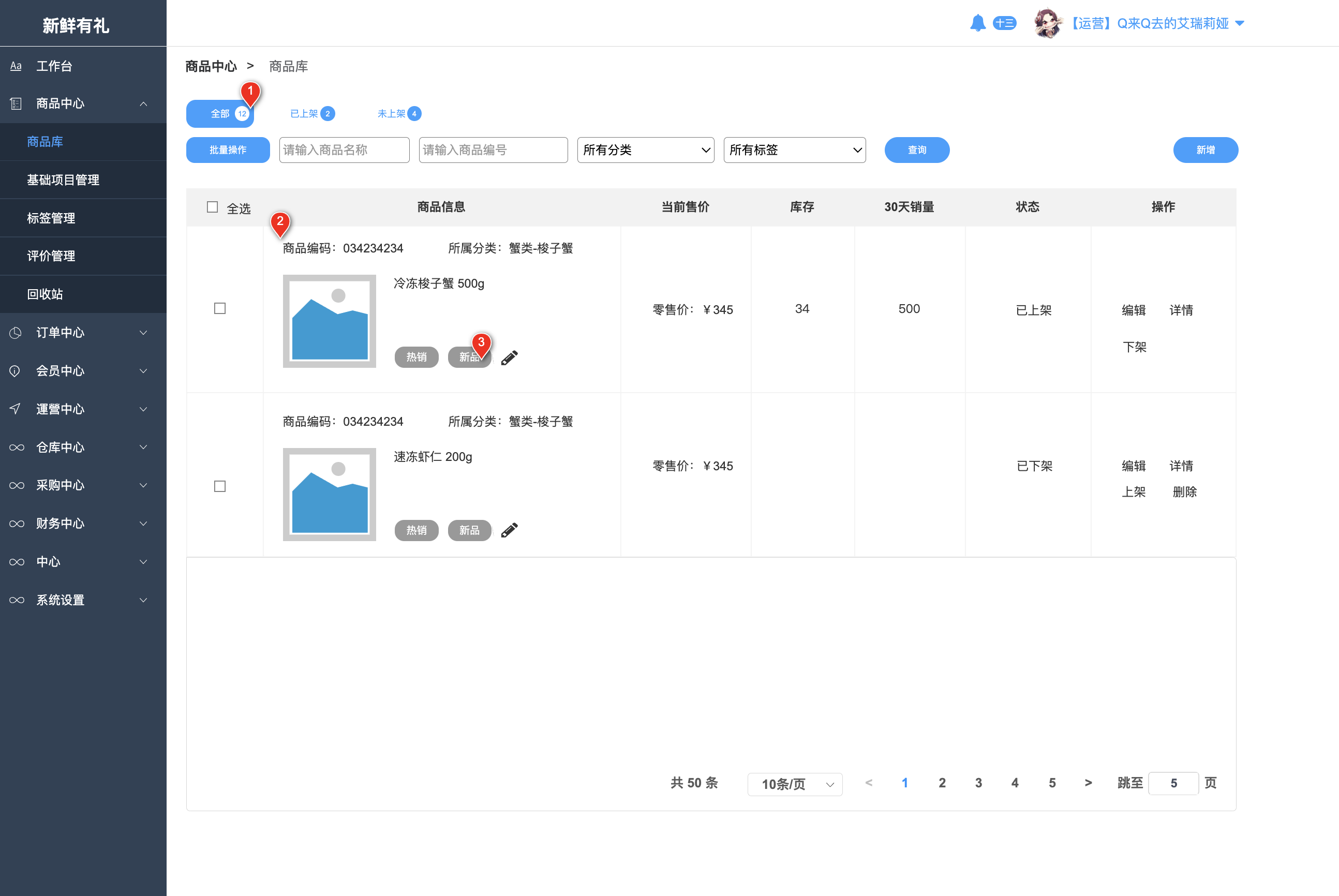Click the 采购中心 infinity icon
Image resolution: width=1339 pixels, height=896 pixels.
click(17, 485)
